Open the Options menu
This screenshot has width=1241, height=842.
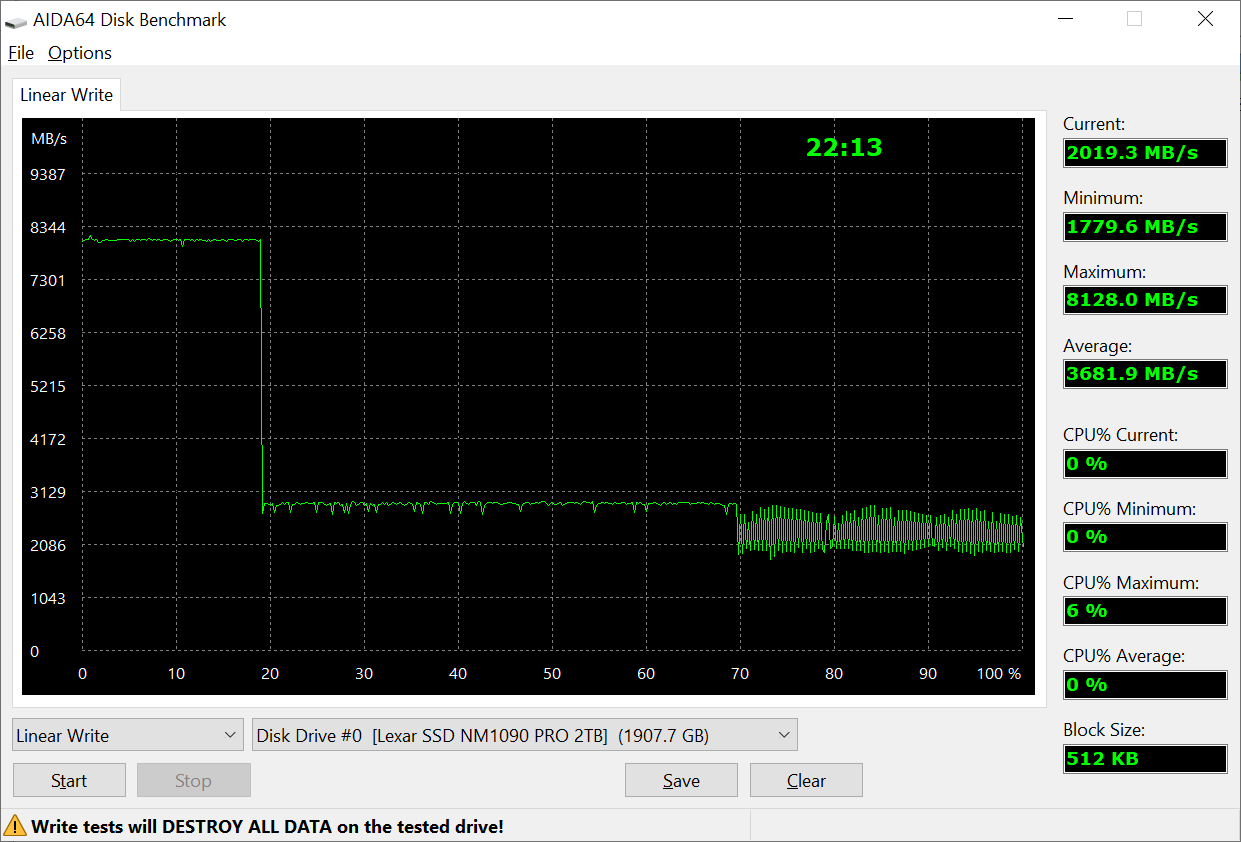click(80, 53)
